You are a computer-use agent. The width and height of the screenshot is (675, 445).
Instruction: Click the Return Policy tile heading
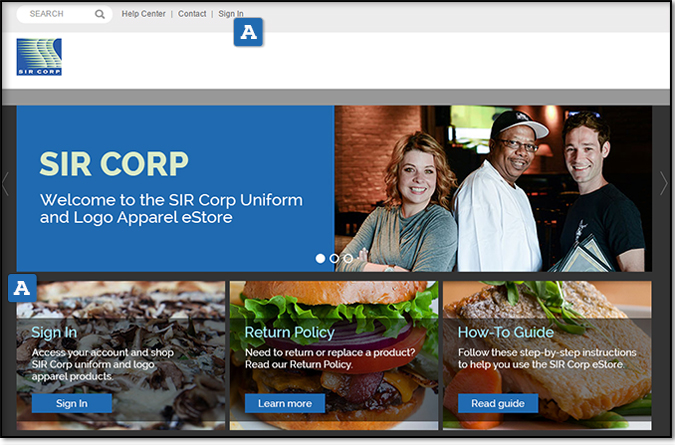[289, 332]
